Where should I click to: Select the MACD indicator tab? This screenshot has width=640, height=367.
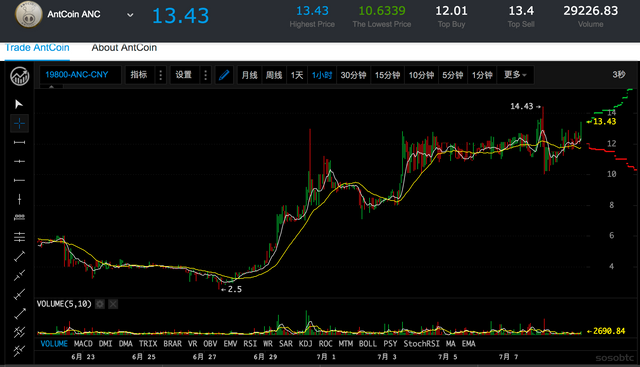(83, 344)
